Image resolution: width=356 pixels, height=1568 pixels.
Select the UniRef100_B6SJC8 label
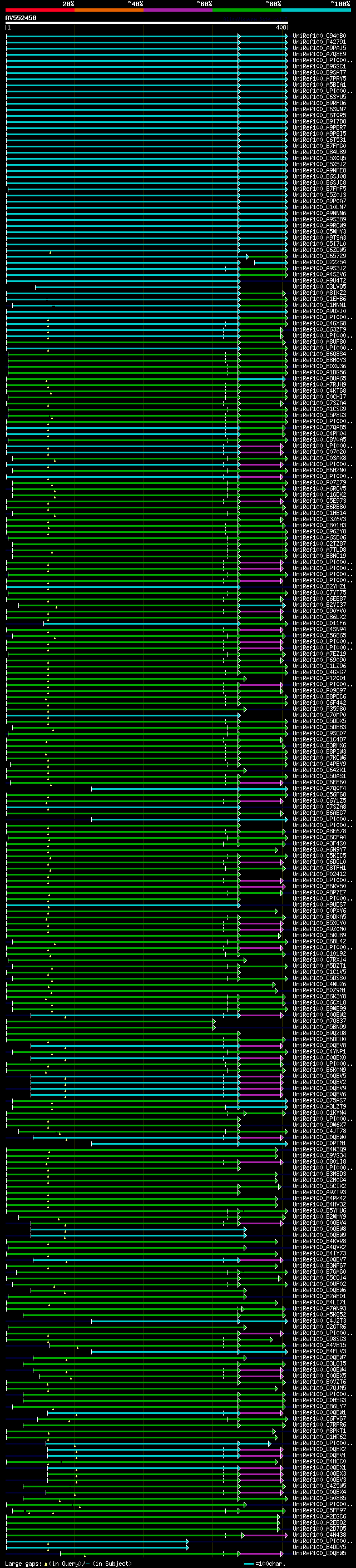[319, 182]
